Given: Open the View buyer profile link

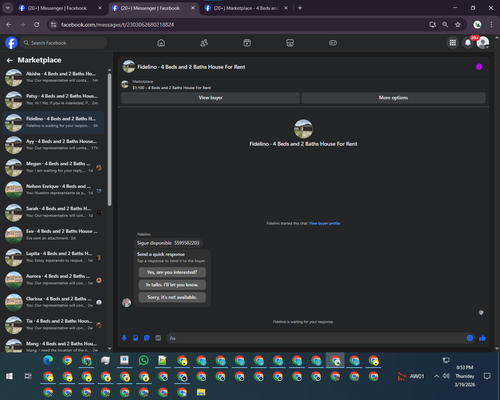Looking at the screenshot, I should (324, 223).
